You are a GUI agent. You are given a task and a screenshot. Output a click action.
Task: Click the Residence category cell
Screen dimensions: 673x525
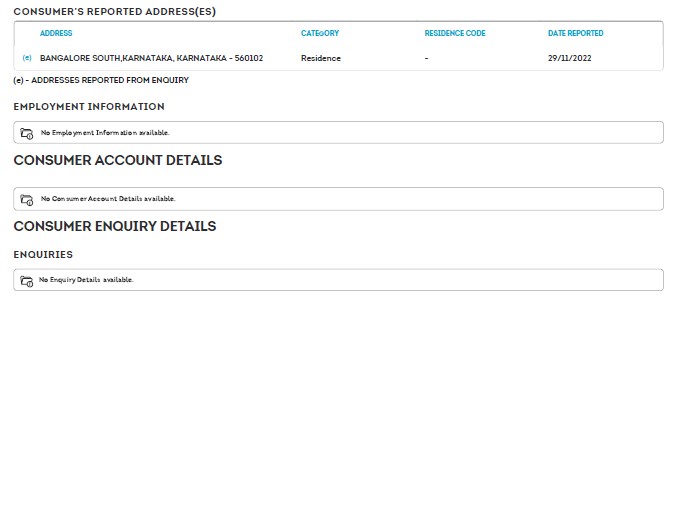coord(321,58)
